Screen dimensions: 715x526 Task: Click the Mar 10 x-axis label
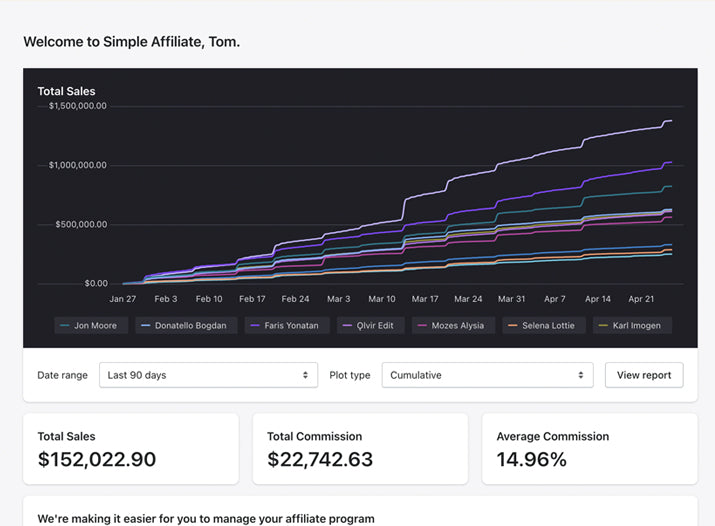[382, 298]
